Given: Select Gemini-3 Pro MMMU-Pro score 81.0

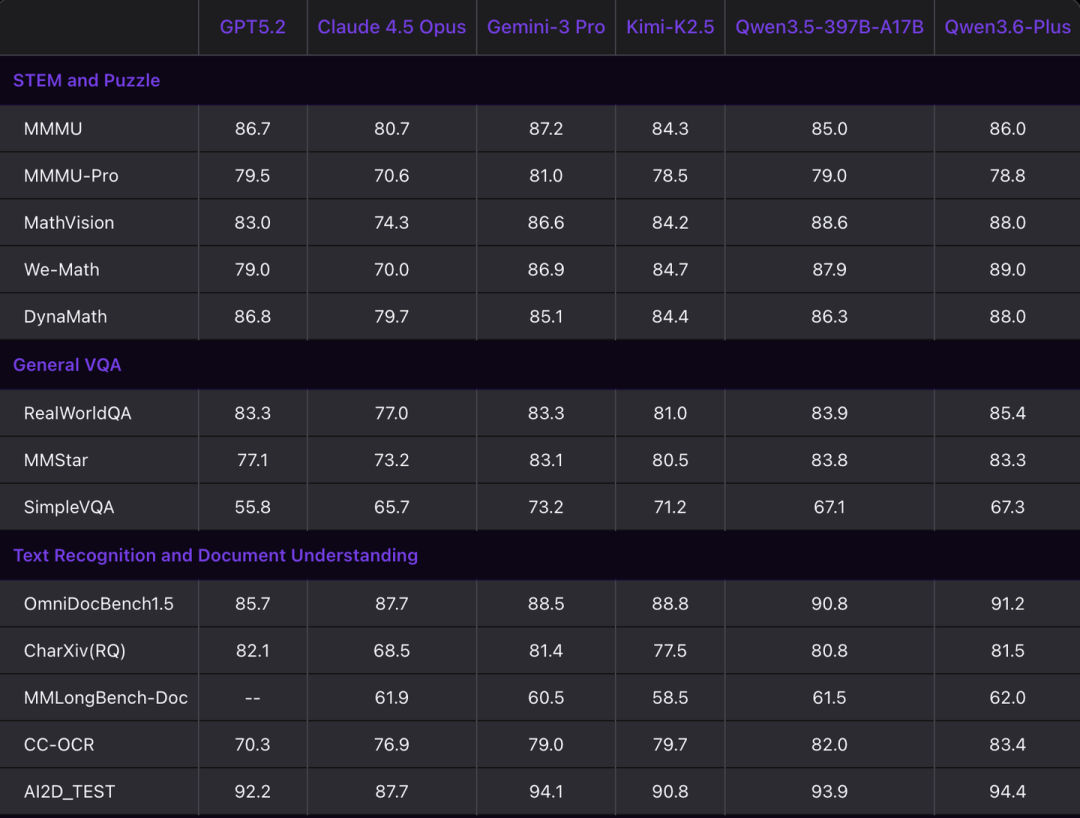Looking at the screenshot, I should pos(546,176).
